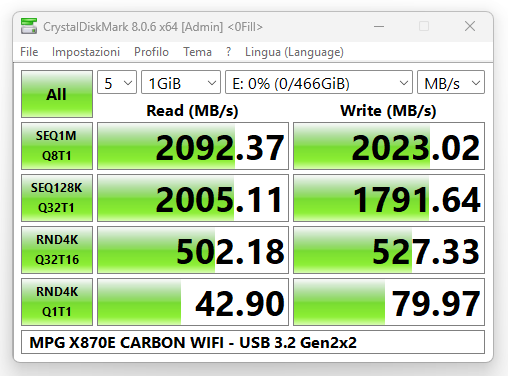Start all benchmarks with the All button
This screenshot has width=508, height=376.
(57, 94)
